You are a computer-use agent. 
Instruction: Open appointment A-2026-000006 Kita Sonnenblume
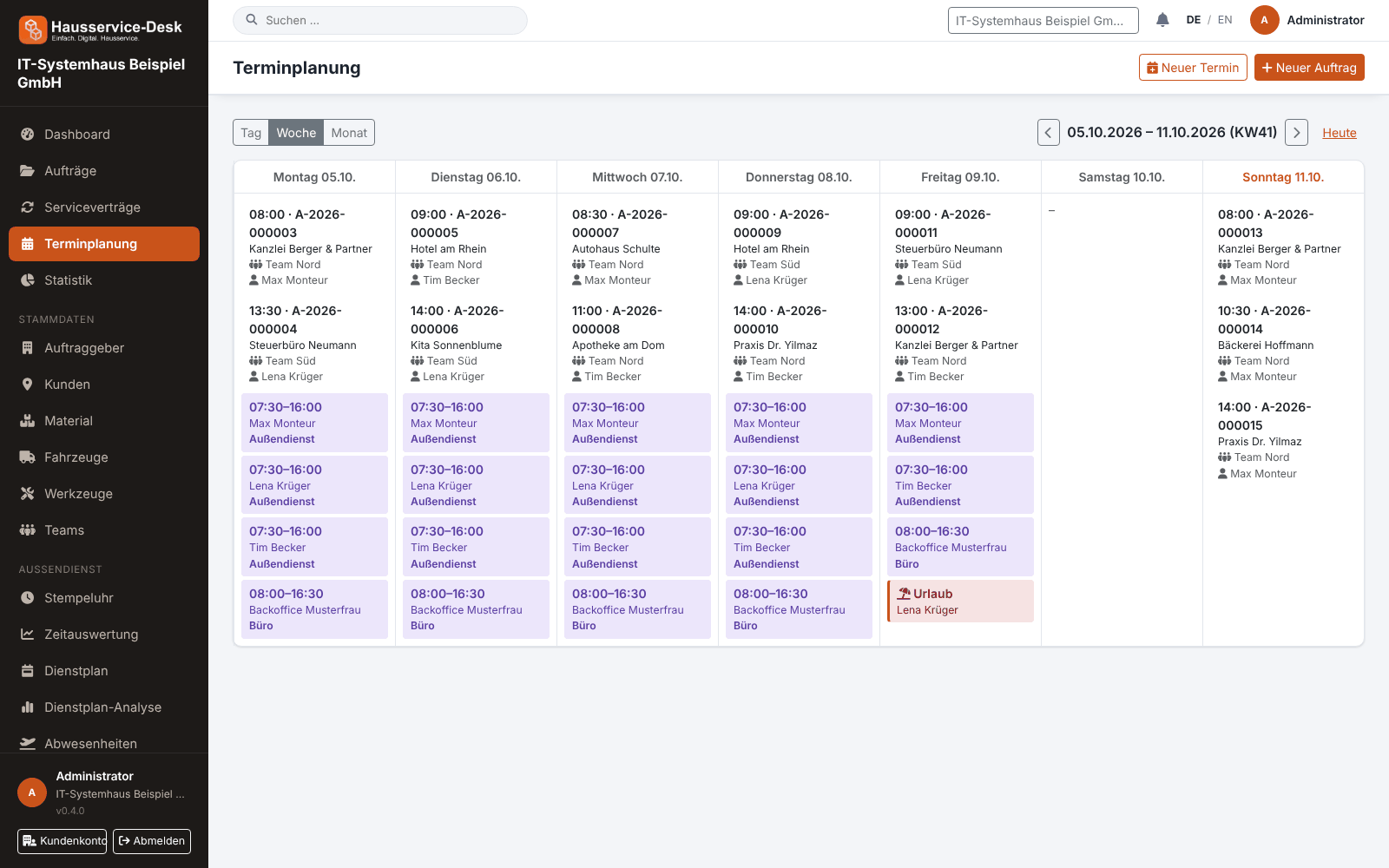476,344
